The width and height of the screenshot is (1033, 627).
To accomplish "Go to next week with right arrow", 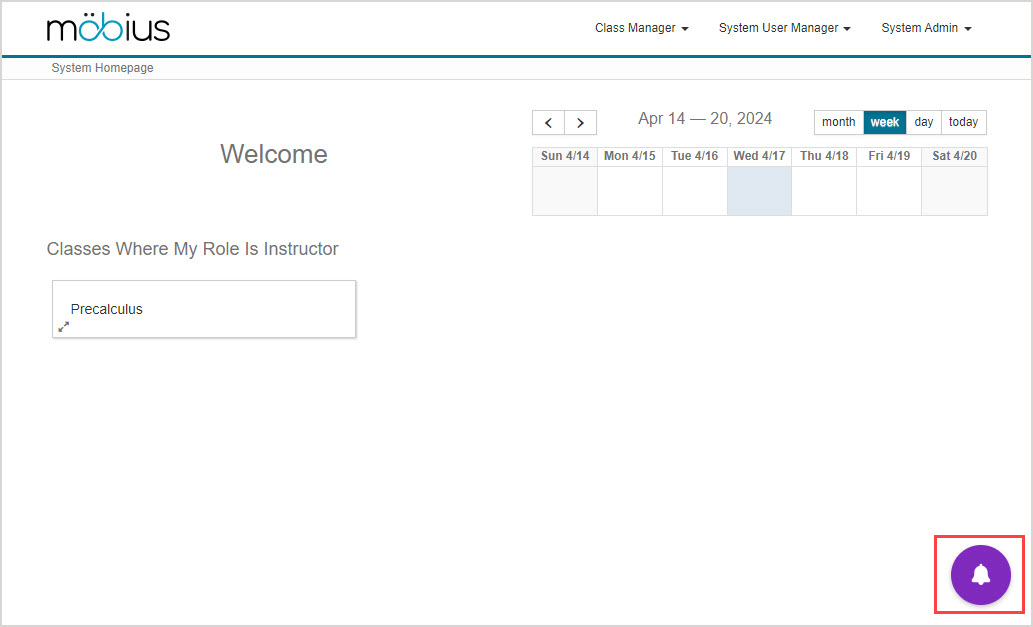I will click(x=581, y=123).
